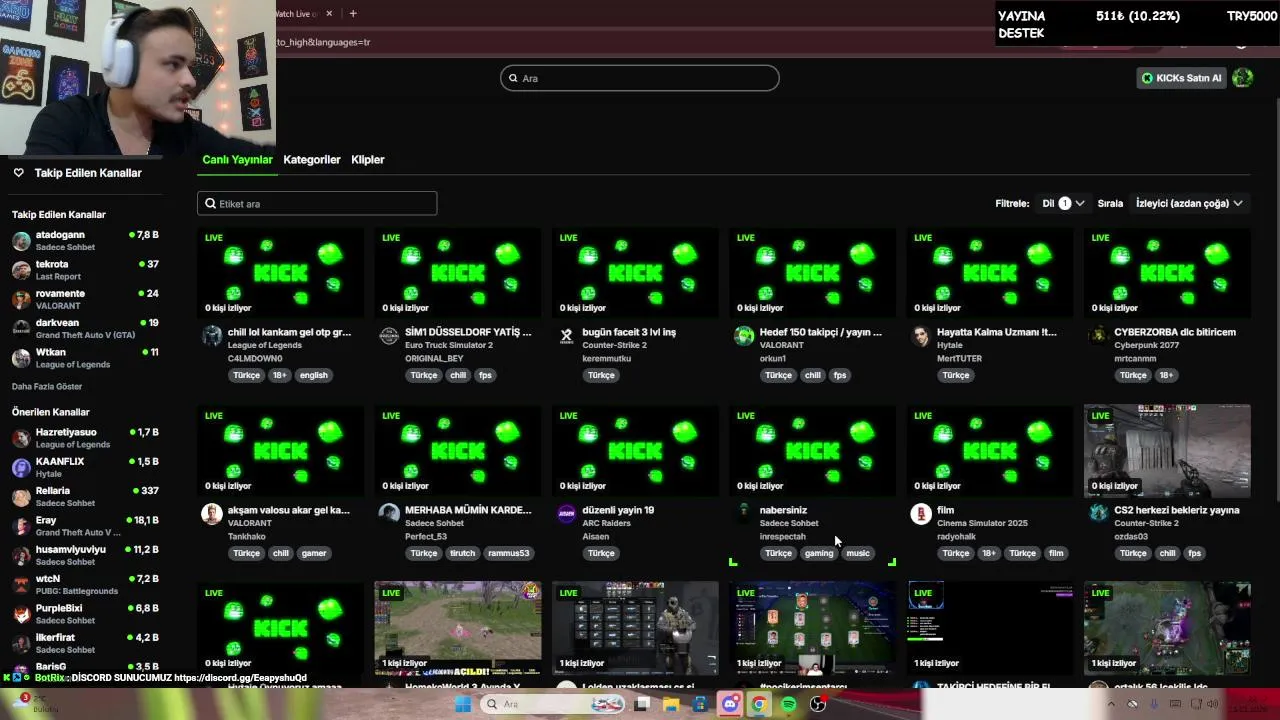
Task: Click the Aisaen channel avatar
Action: [566, 514]
